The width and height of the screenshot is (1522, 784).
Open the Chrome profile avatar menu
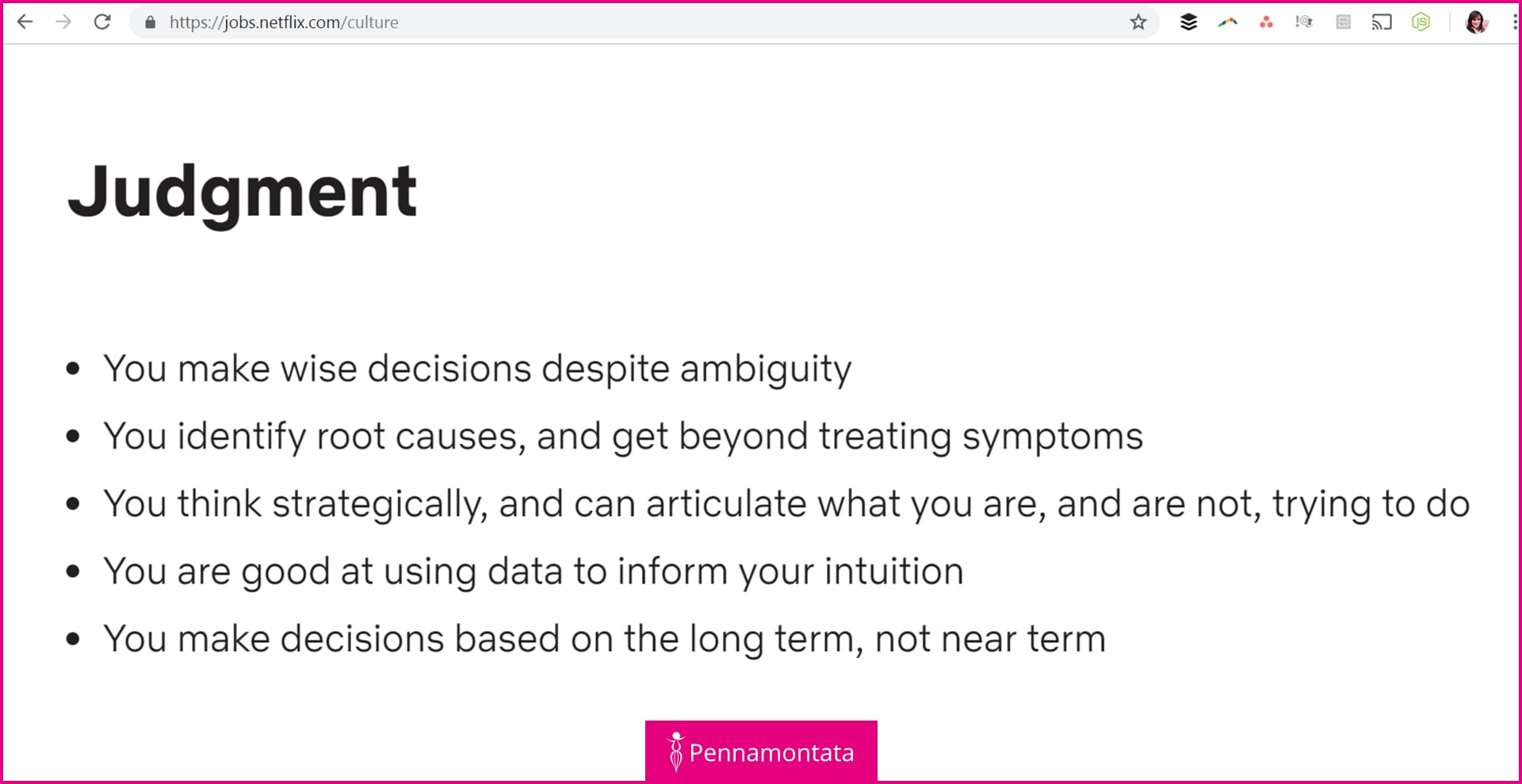(1476, 22)
